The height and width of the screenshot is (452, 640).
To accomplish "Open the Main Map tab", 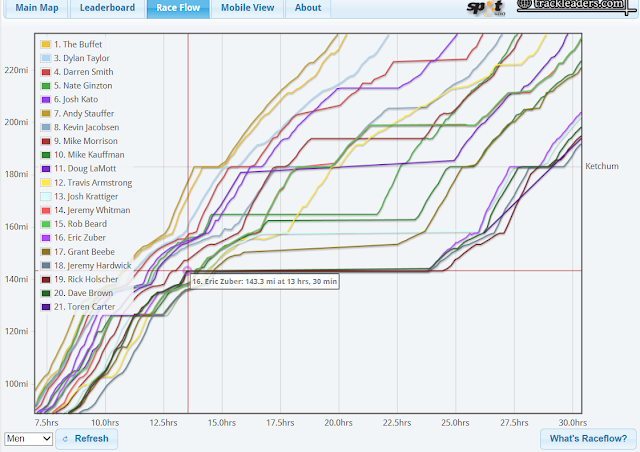I will coord(37,8).
